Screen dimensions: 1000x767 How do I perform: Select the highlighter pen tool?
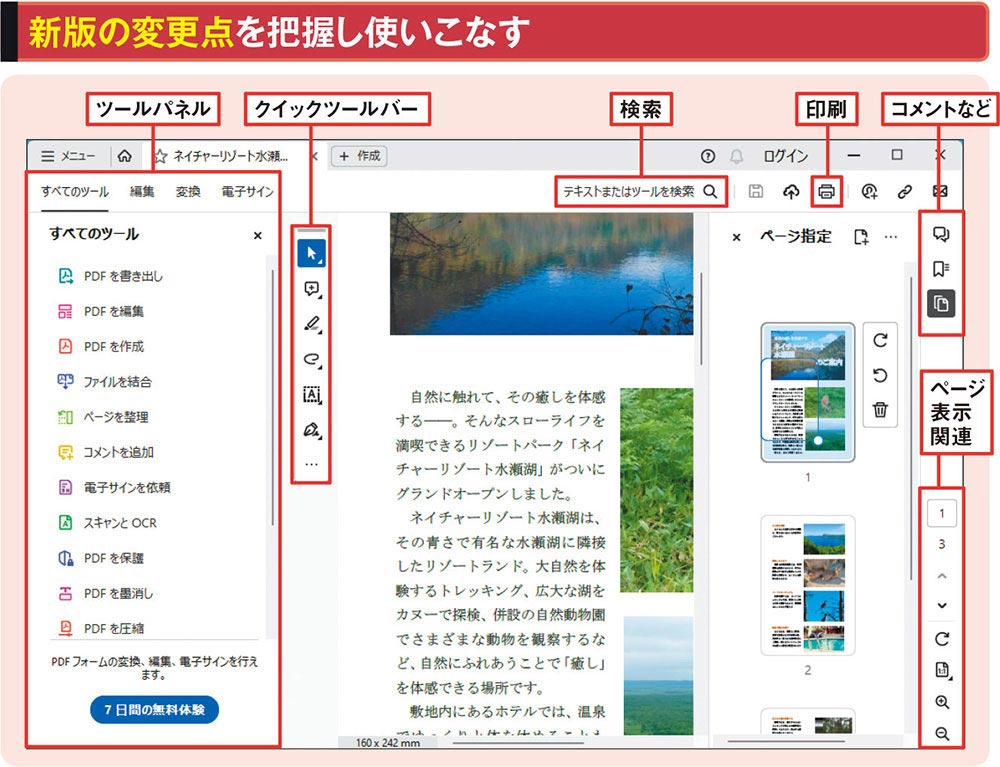point(311,325)
